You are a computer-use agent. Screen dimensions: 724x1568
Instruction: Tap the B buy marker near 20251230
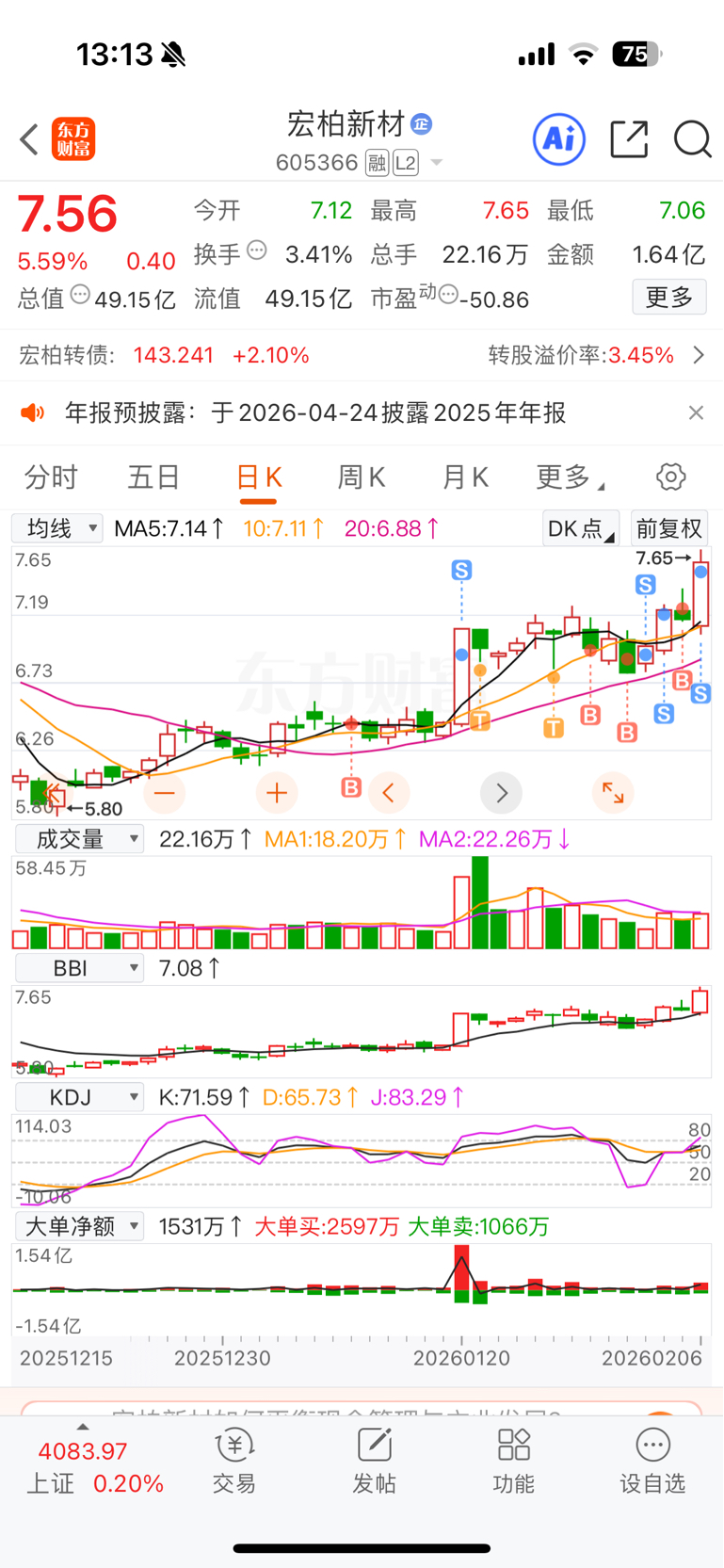[x=351, y=786]
